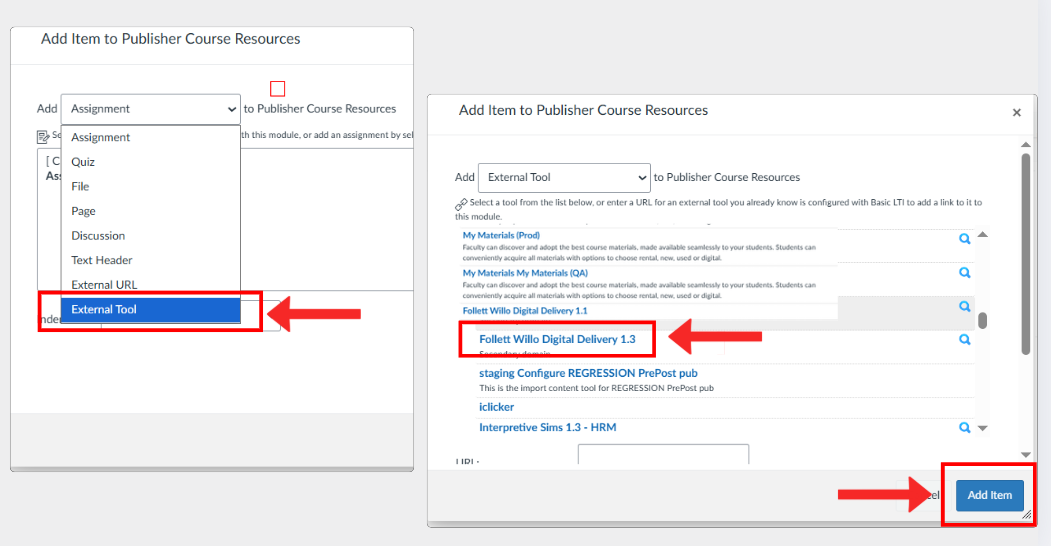Click the tool list scroll up arrow
This screenshot has width=1051, height=546.
pos(983,234)
